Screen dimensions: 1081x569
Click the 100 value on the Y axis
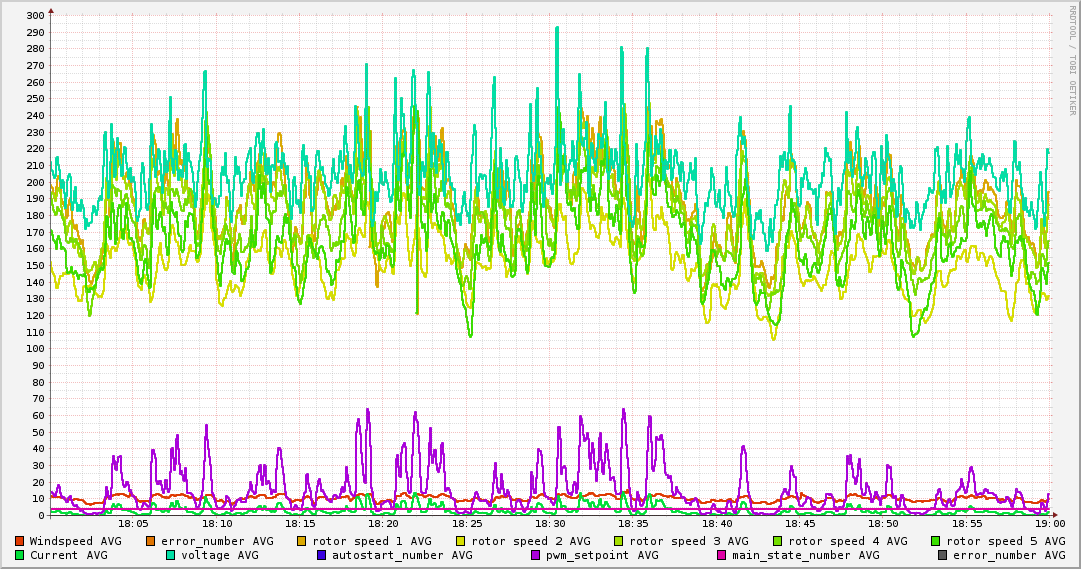point(33,349)
